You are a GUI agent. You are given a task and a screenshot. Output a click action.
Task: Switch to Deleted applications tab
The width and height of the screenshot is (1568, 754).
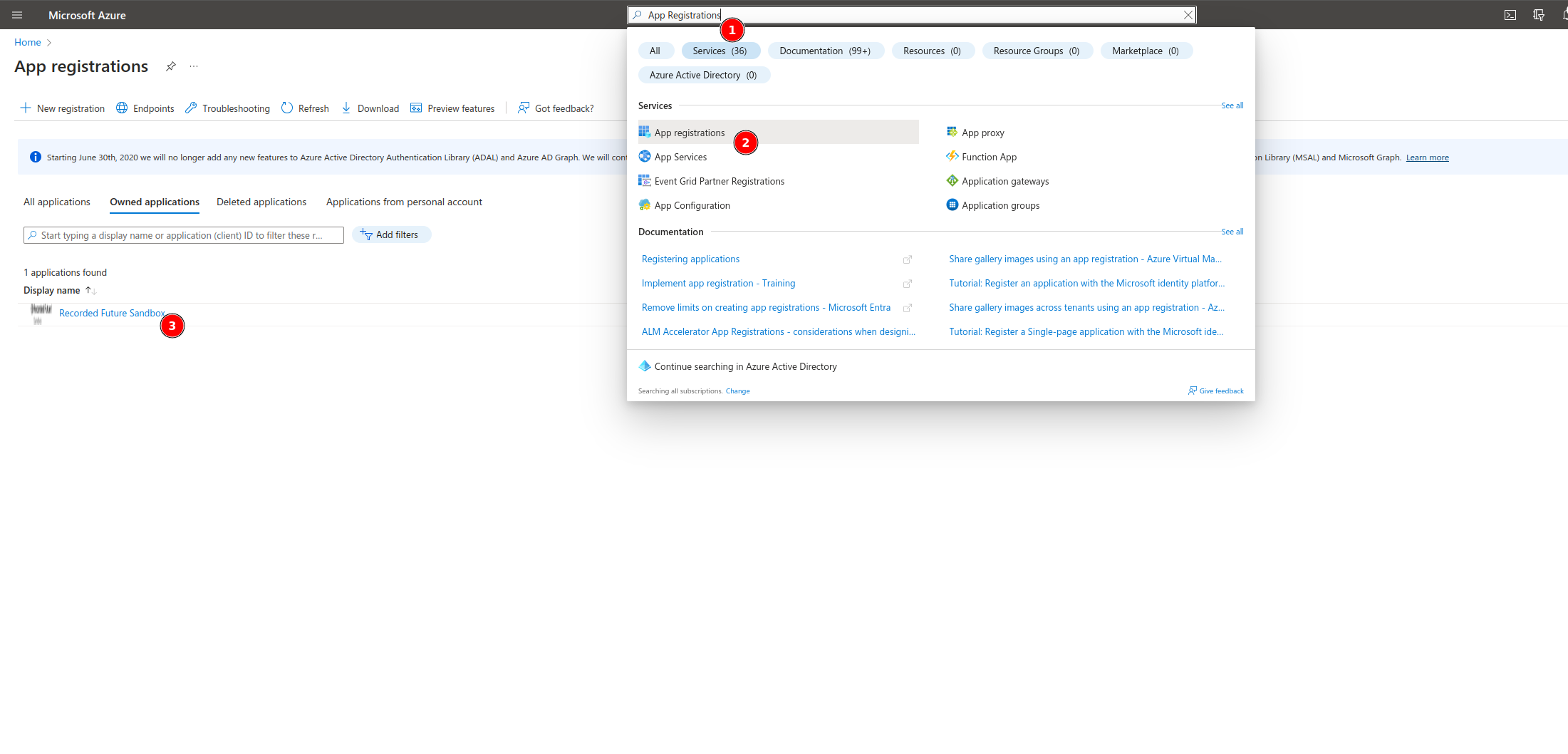[261, 202]
